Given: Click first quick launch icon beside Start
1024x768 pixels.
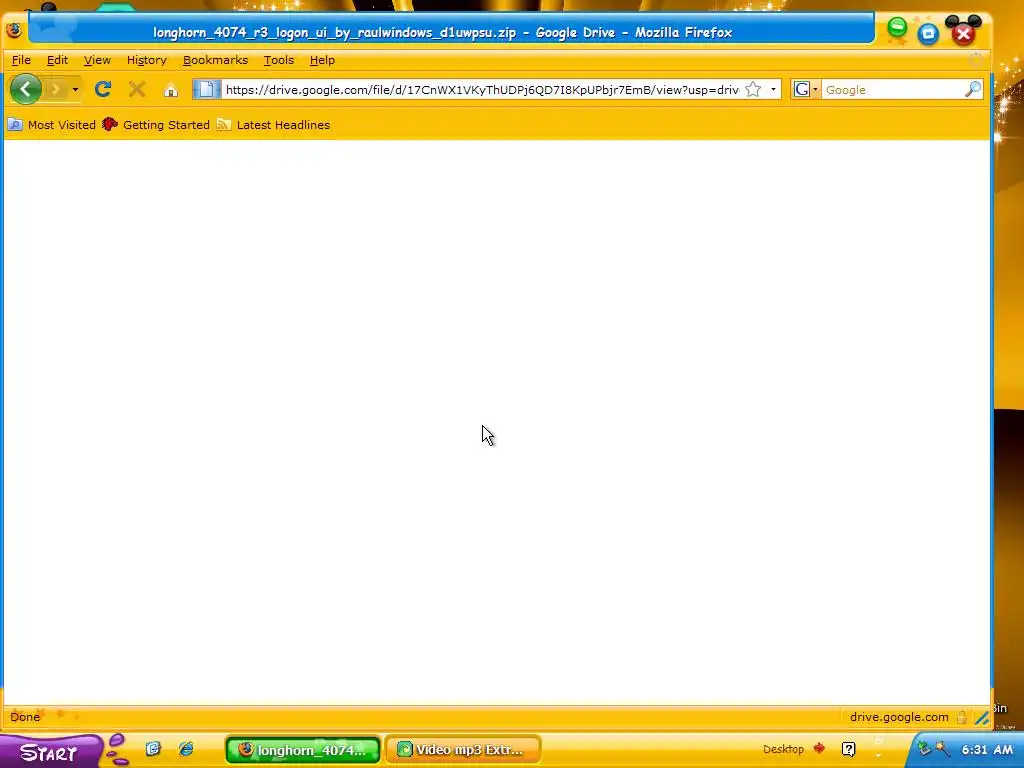Looking at the screenshot, I should click(153, 749).
